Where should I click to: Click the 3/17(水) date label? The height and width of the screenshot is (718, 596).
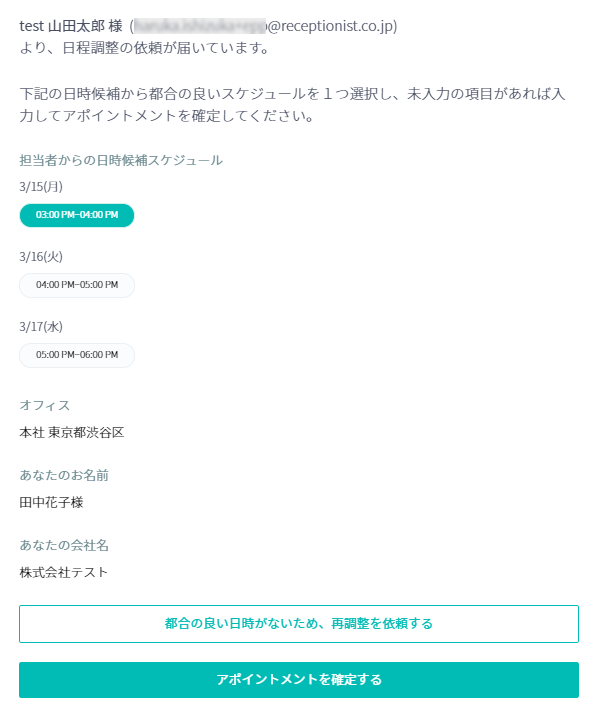pyautogui.click(x=41, y=327)
